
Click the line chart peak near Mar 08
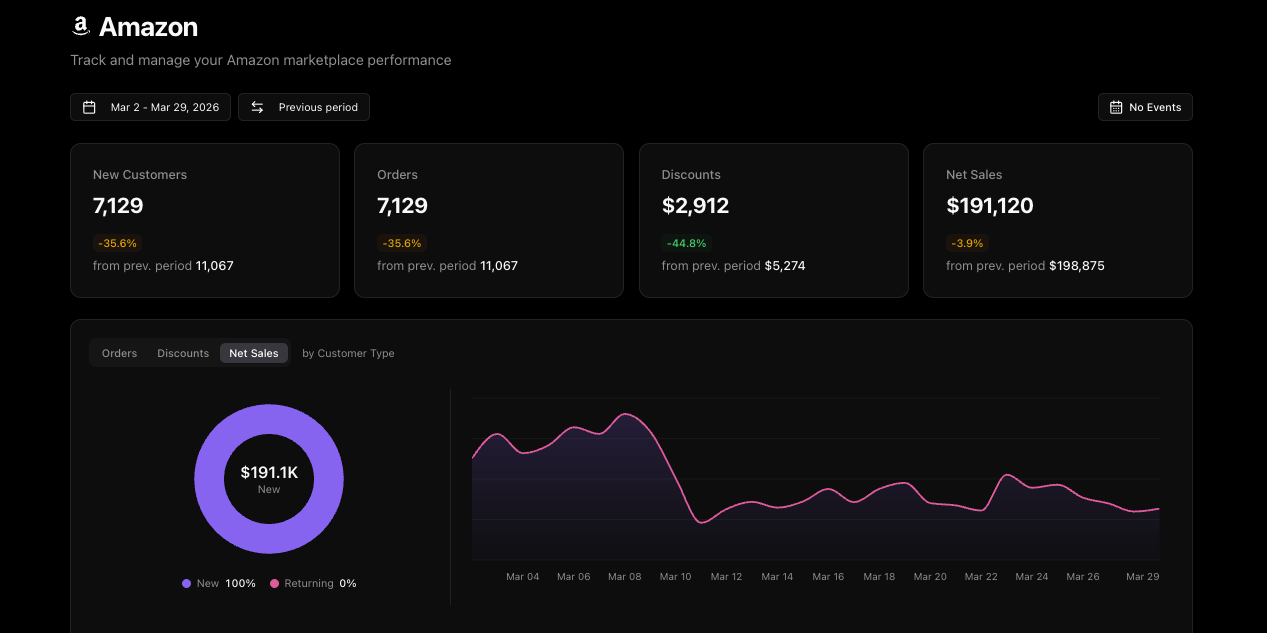click(x=626, y=414)
